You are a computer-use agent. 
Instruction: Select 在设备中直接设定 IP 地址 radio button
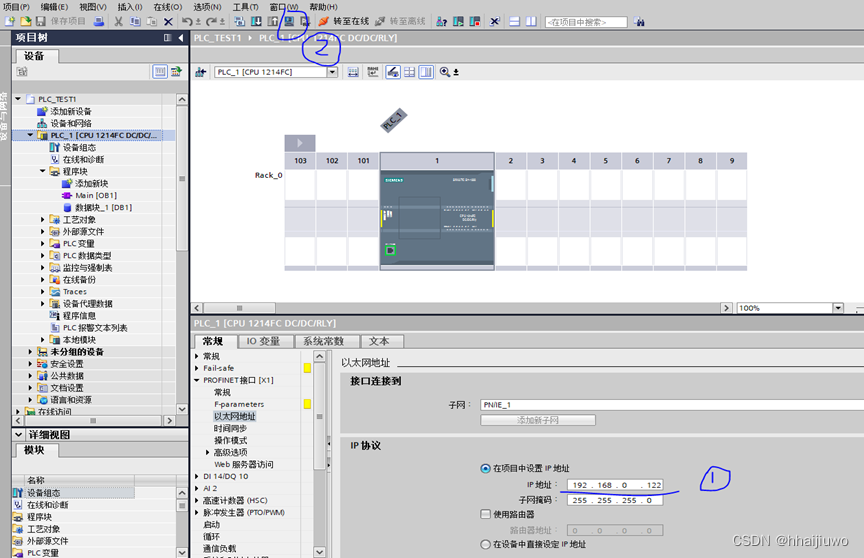(x=485, y=544)
